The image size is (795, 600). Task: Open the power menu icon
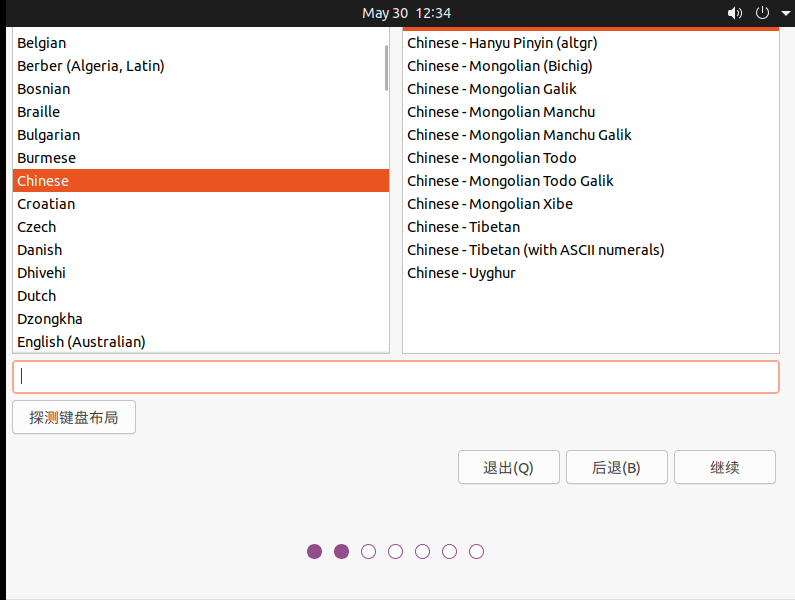(x=762, y=13)
